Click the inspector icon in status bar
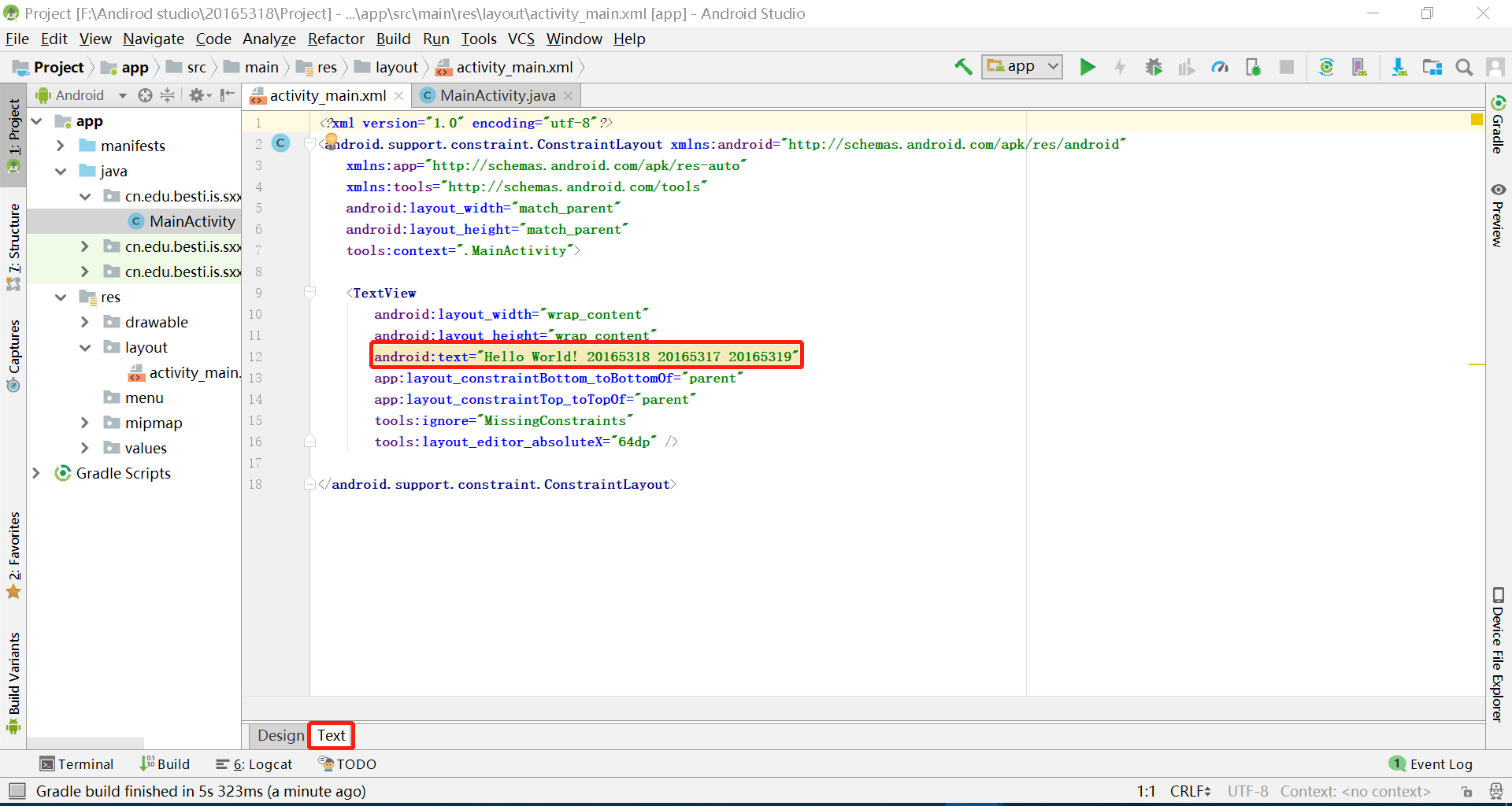Image resolution: width=1512 pixels, height=806 pixels. point(1495,791)
